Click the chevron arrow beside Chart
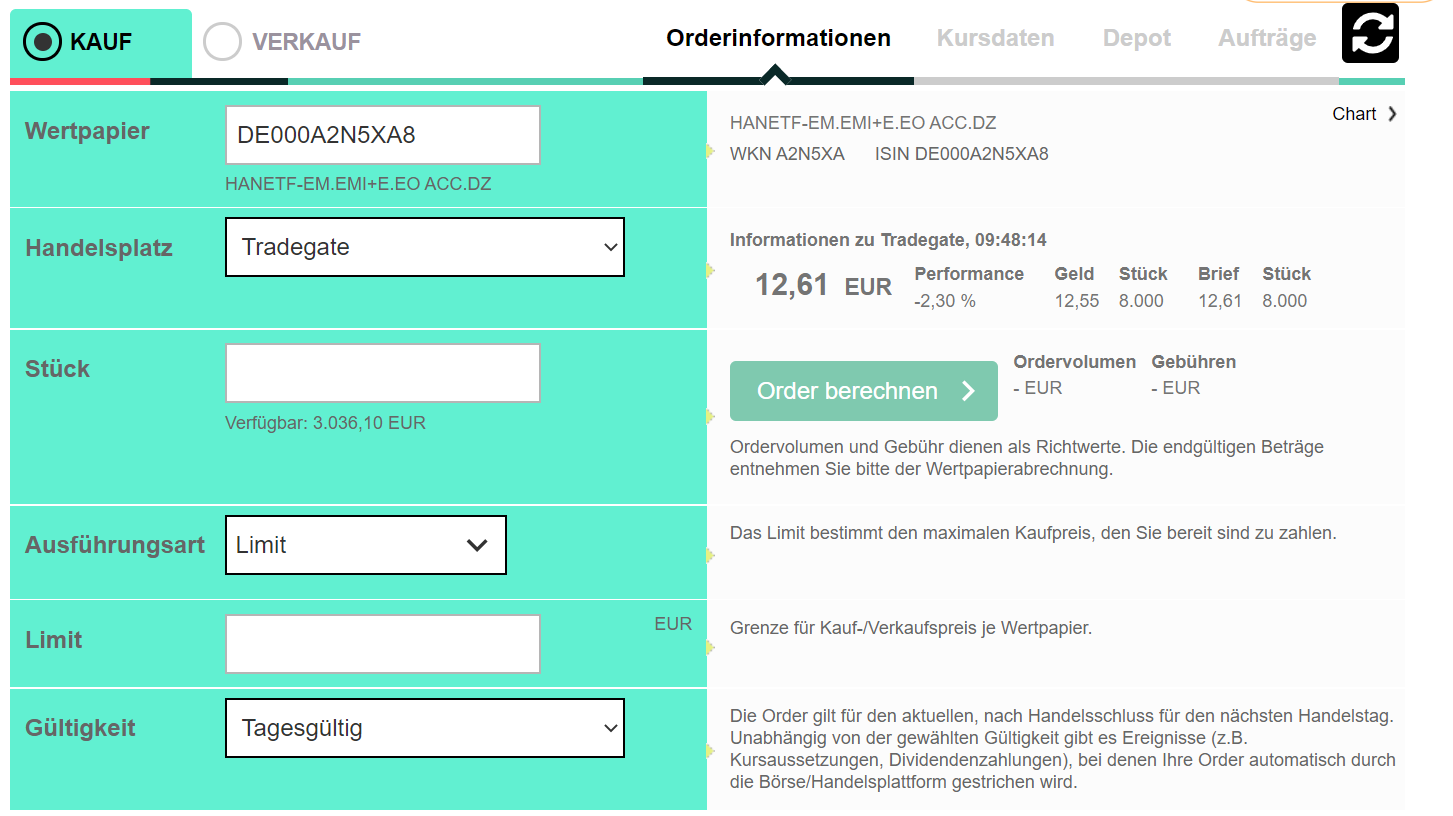This screenshot has width=1453, height=816. [1392, 114]
